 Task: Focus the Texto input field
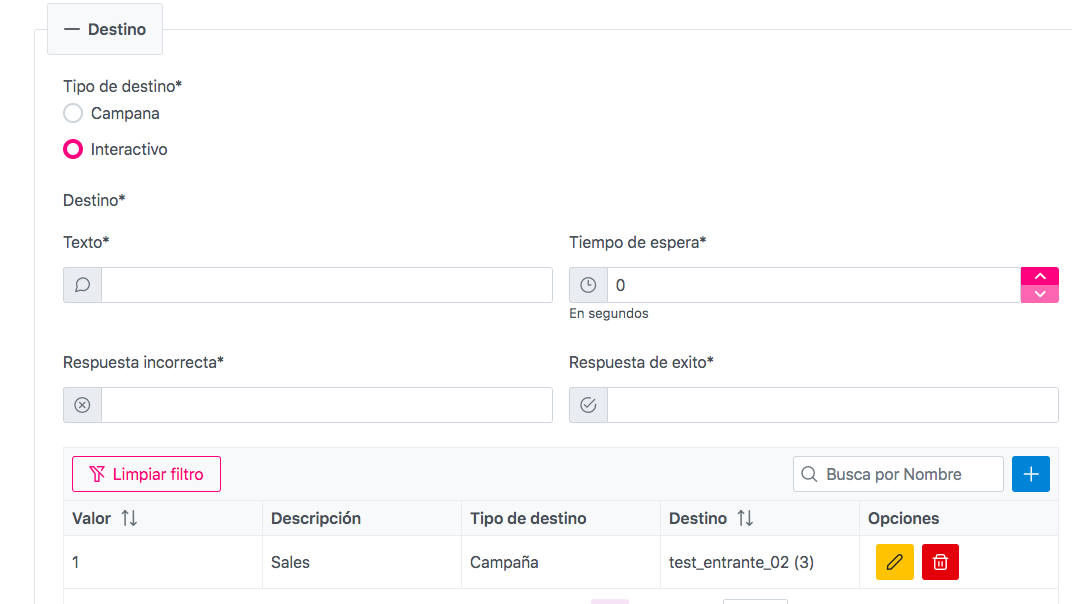[326, 285]
